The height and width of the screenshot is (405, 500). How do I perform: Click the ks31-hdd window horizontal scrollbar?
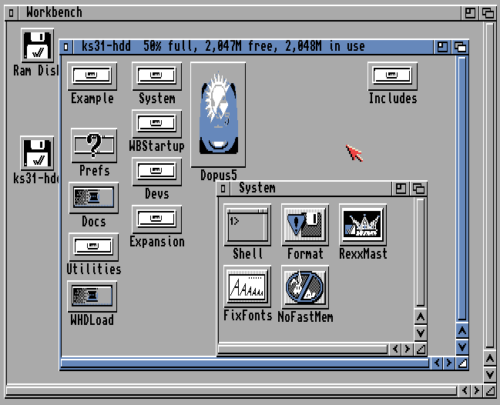(245, 363)
